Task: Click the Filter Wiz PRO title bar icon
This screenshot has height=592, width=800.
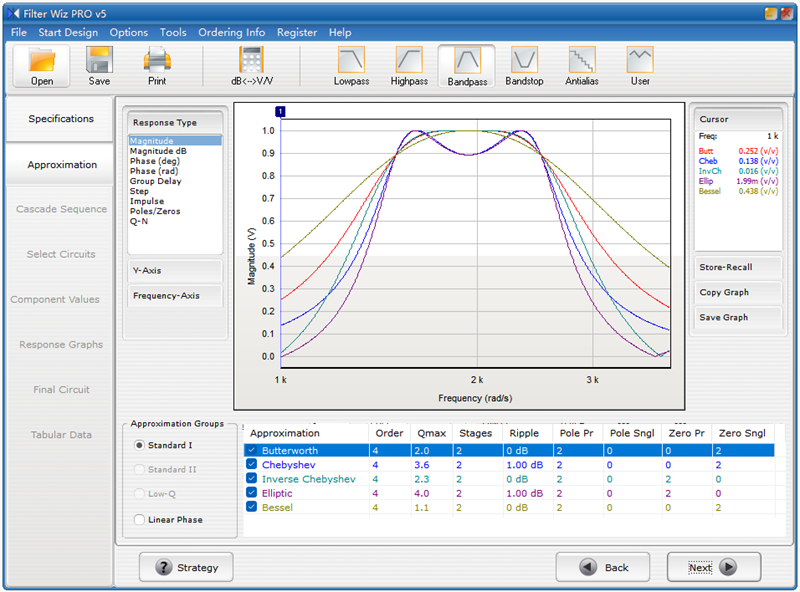Action: click(13, 14)
